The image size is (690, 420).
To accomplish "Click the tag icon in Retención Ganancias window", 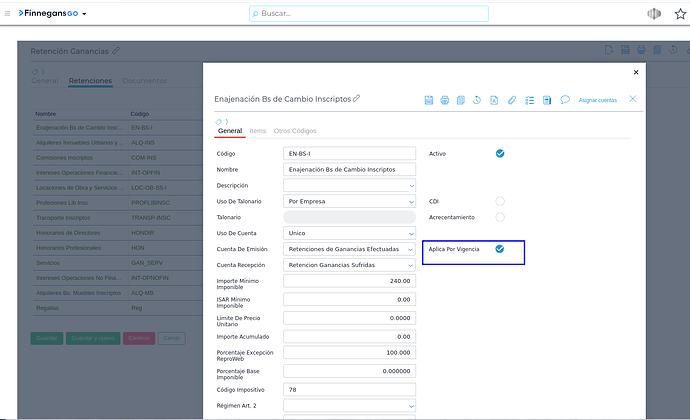I will tap(35, 72).
